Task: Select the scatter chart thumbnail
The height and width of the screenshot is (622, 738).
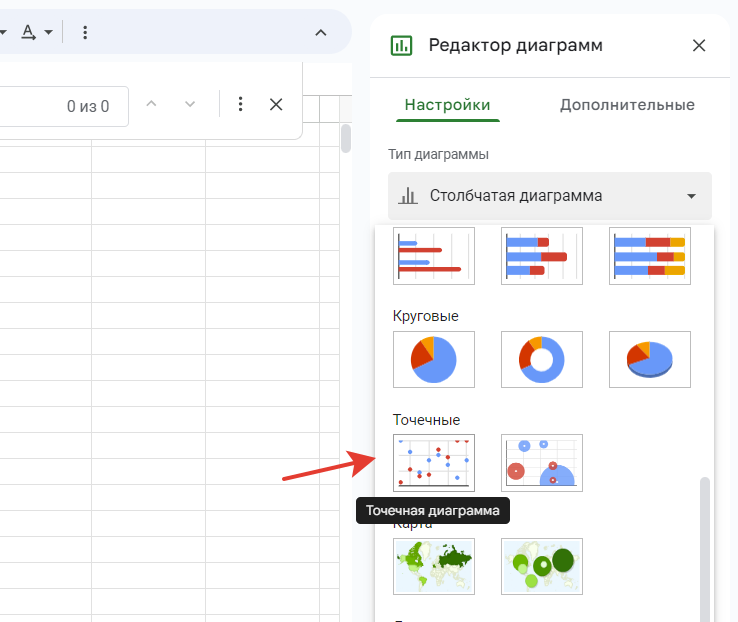Action: [x=434, y=463]
